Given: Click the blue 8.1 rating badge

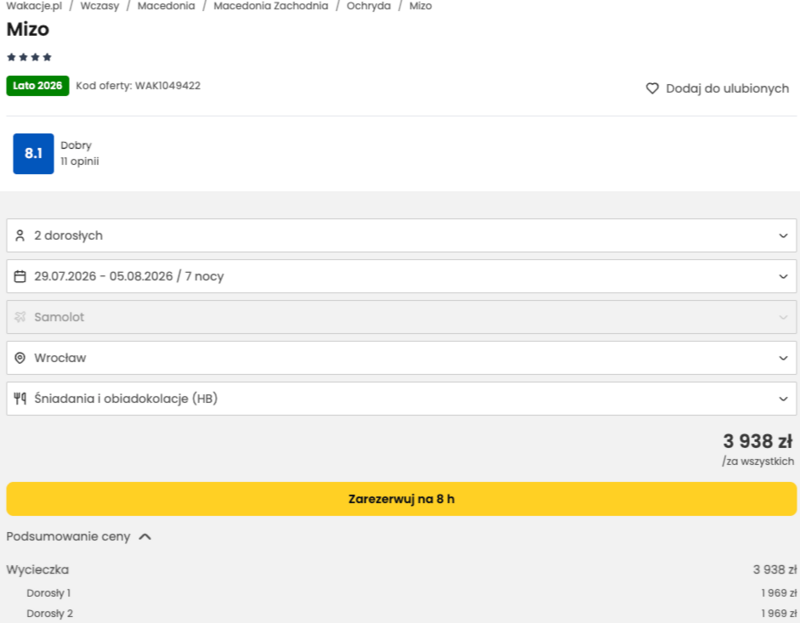Looking at the screenshot, I should pyautogui.click(x=33, y=153).
